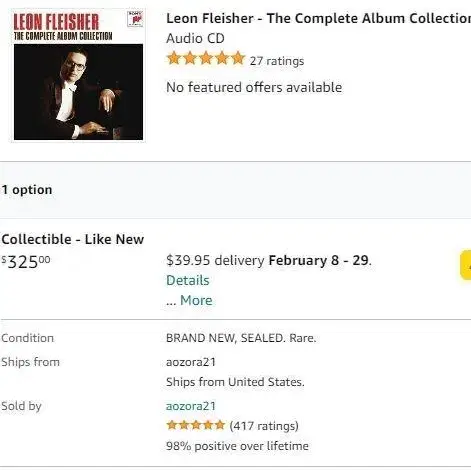The height and width of the screenshot is (471, 471).
Task: Visit seller aozora21 under Sold by
Action: point(191,406)
